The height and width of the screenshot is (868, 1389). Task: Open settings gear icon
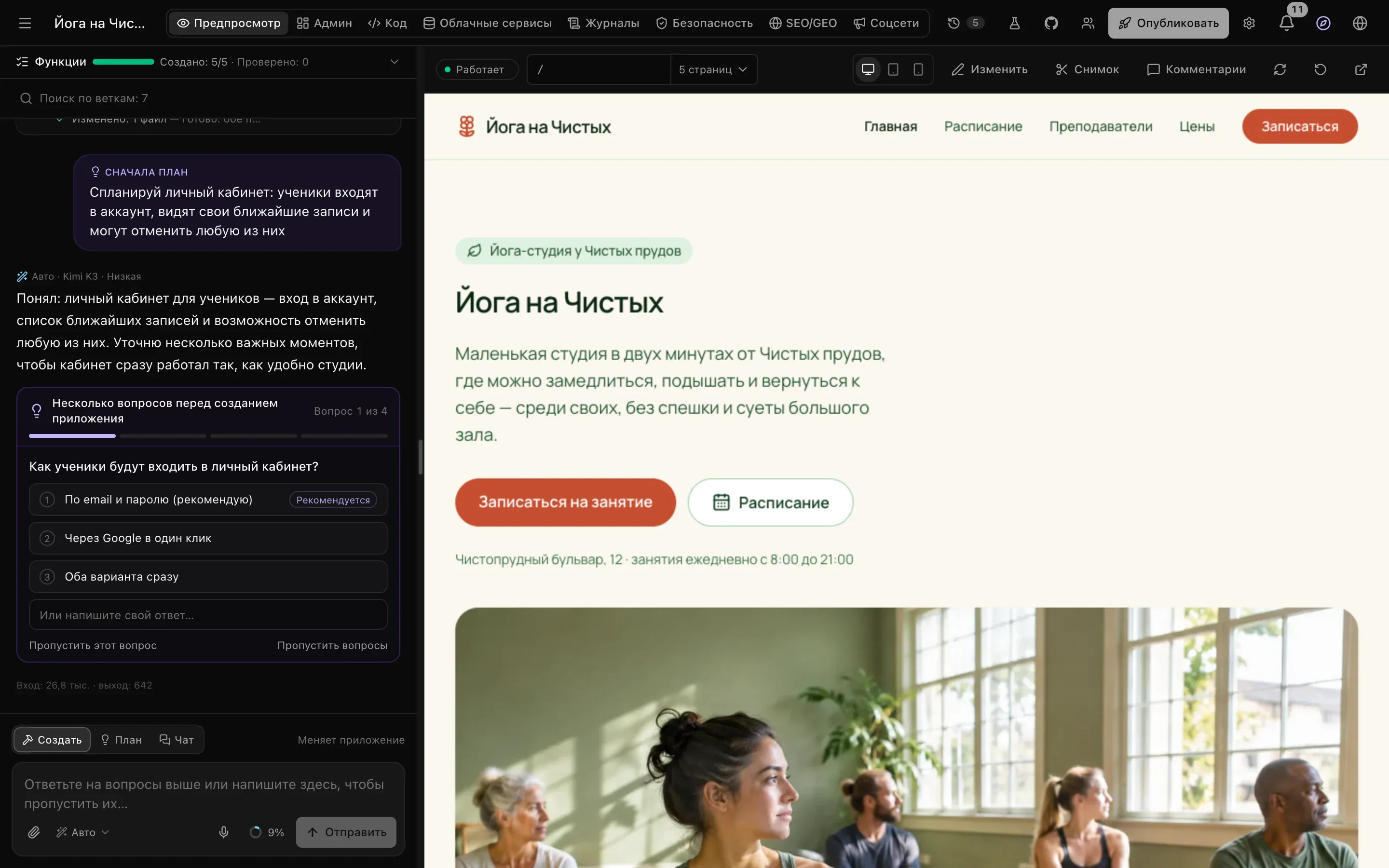tap(1249, 23)
